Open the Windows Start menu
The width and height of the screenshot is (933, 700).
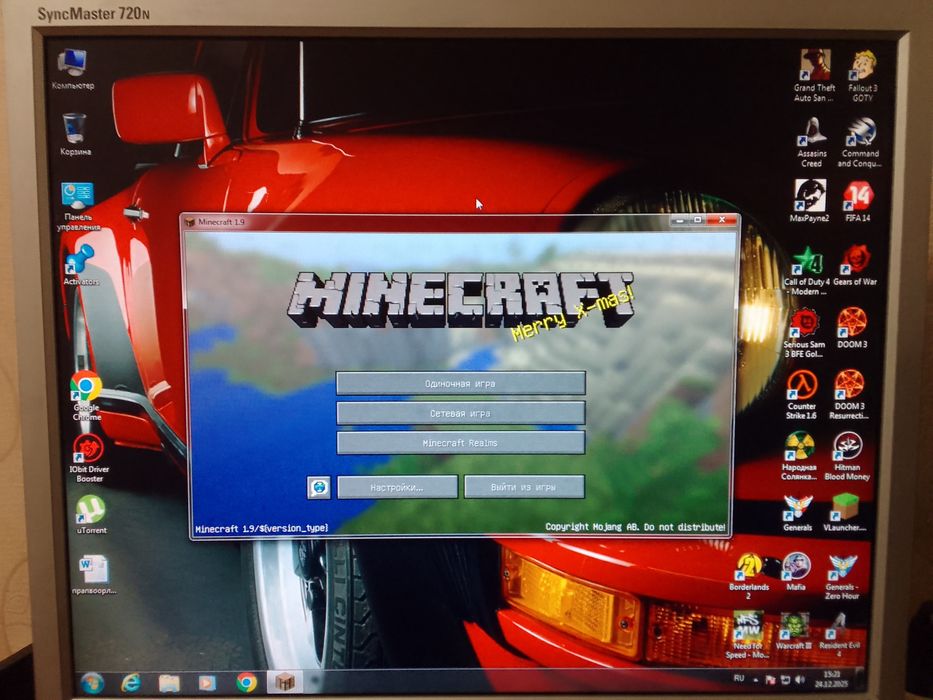click(x=92, y=683)
